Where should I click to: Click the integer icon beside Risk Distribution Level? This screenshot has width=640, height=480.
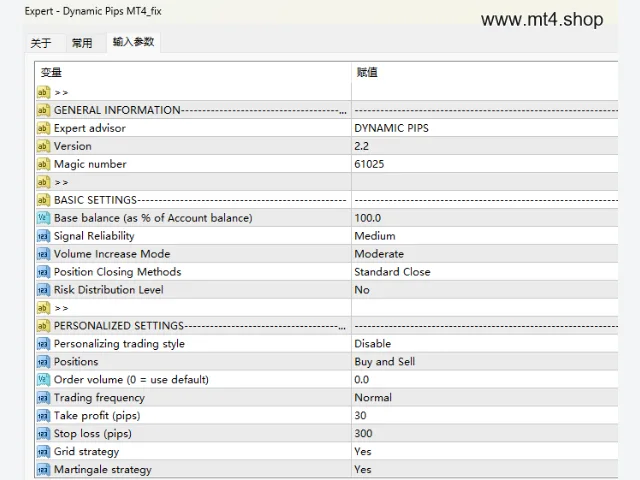[43, 290]
